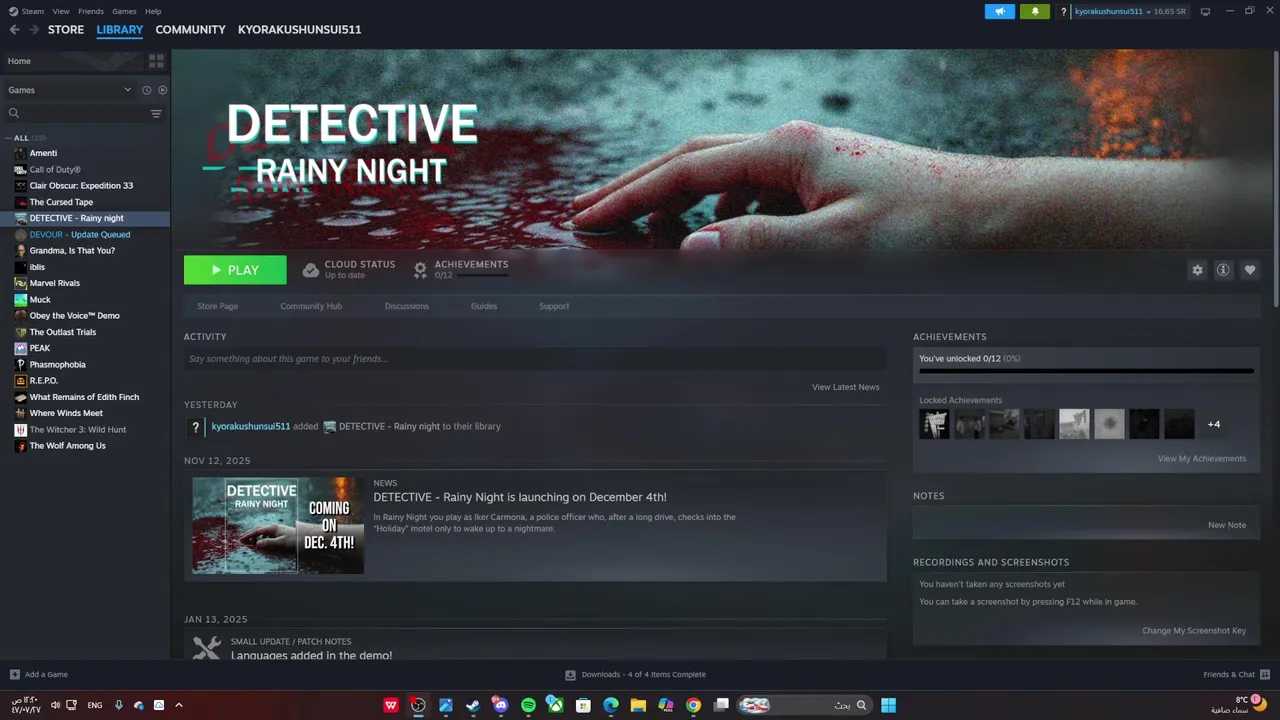
Task: Click Add a Game
Action: [46, 674]
